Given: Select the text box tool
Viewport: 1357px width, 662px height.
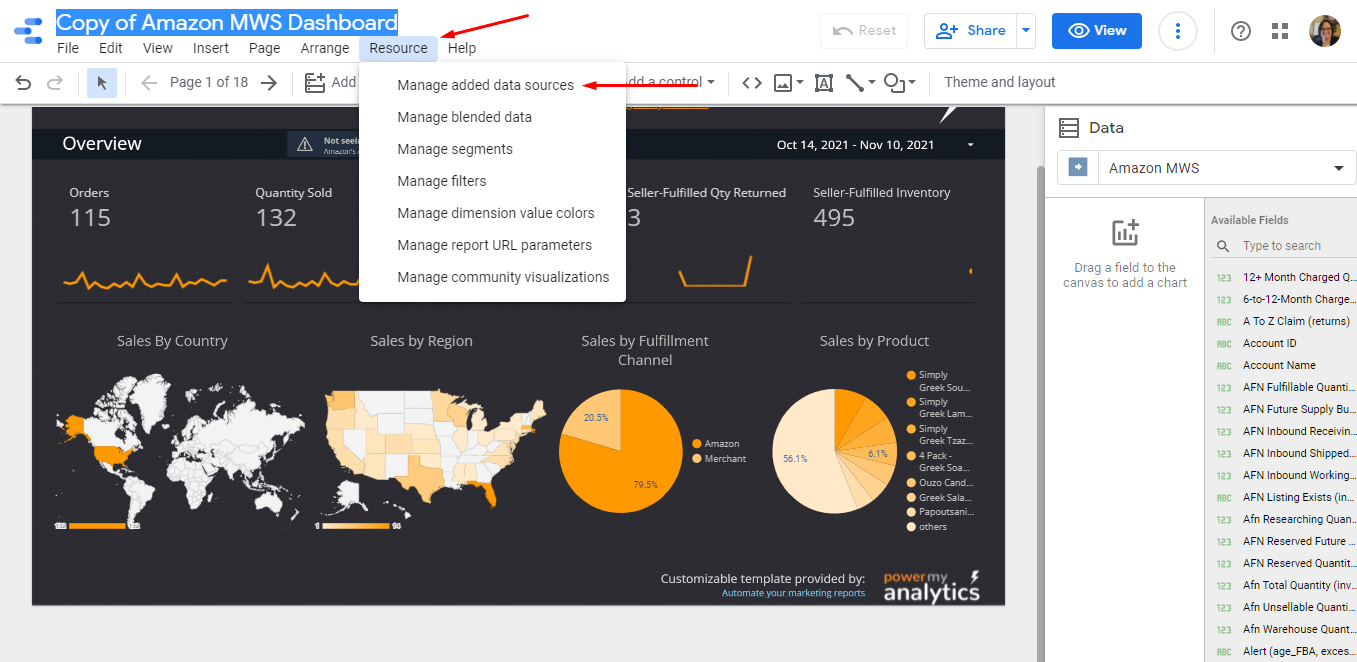Looking at the screenshot, I should click(x=824, y=83).
